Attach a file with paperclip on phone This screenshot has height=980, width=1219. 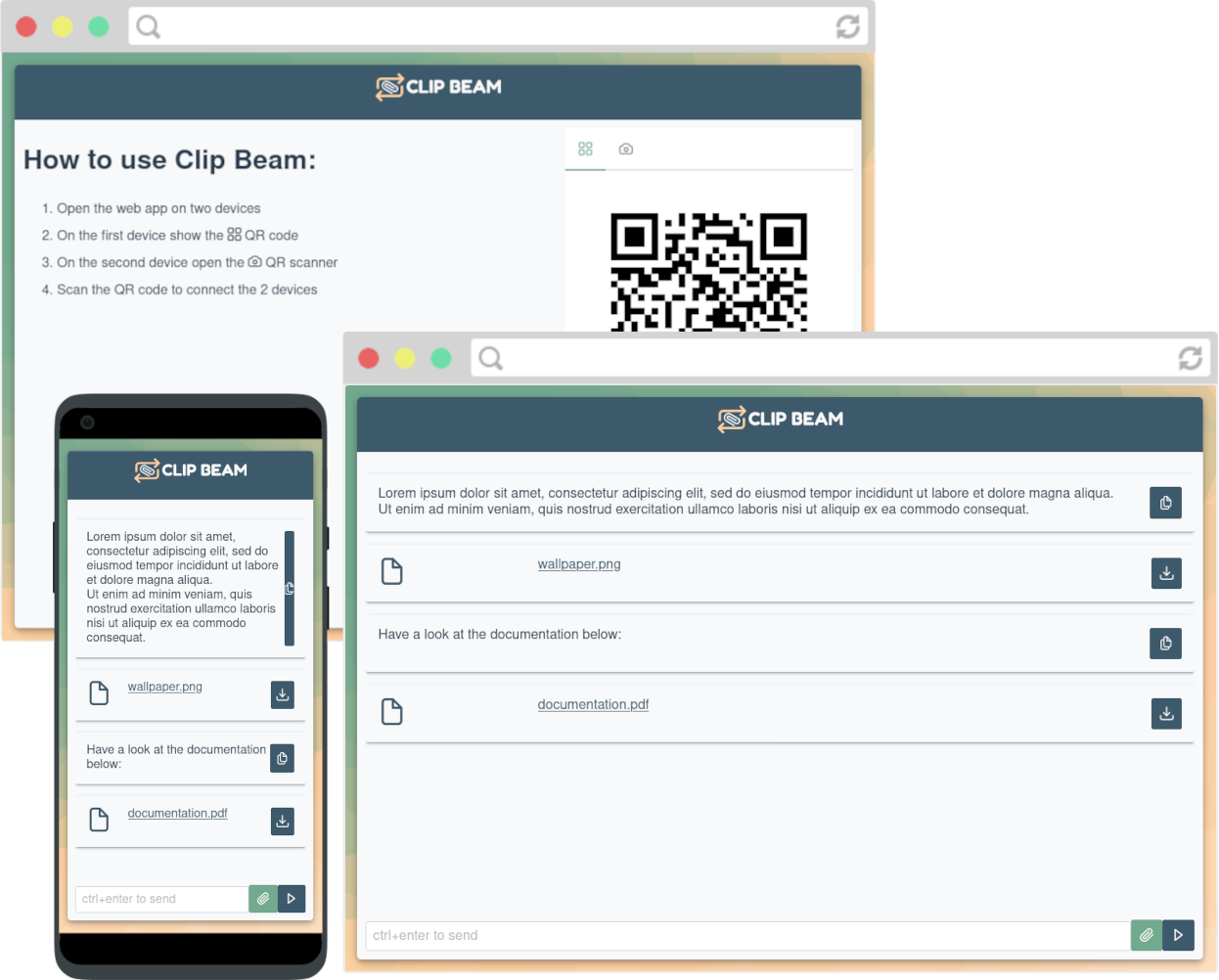262,899
